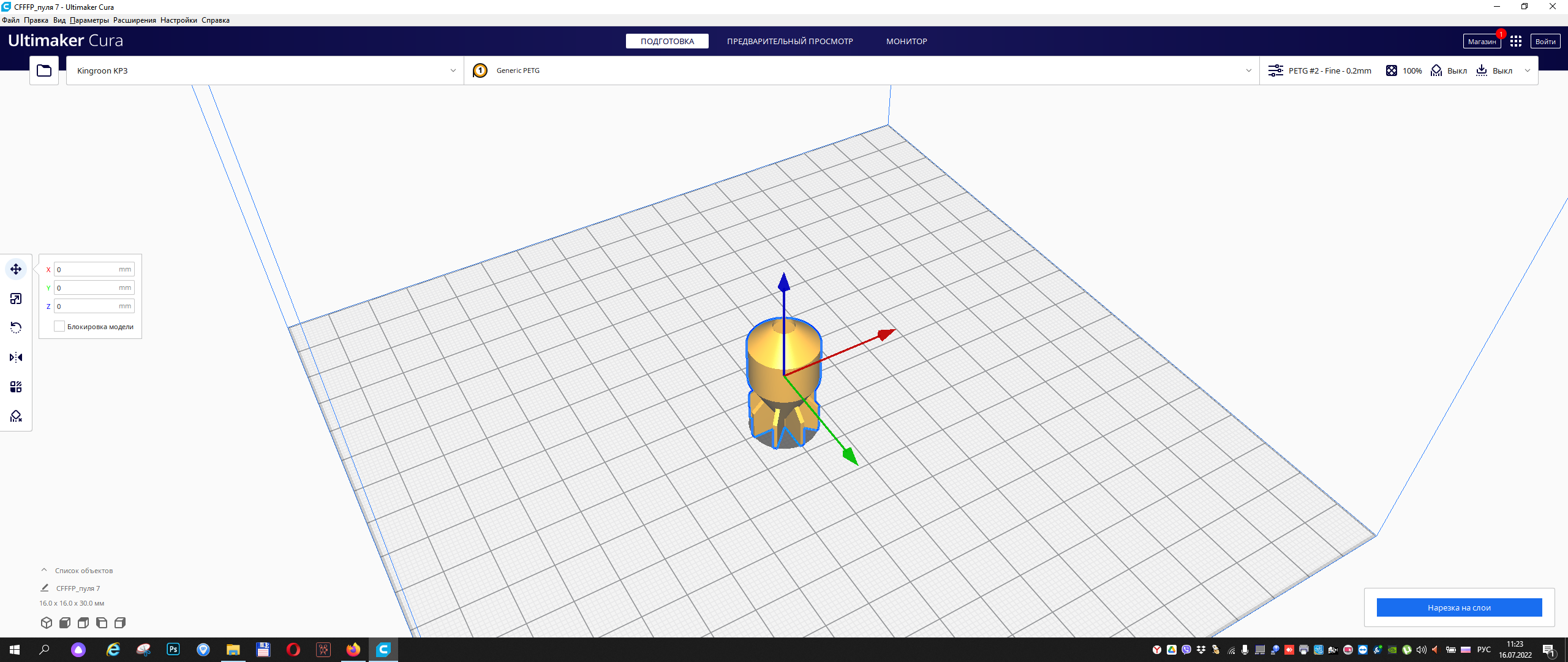The height and width of the screenshot is (662, 1568).
Task: Select the Move tool in left toolbar
Action: tap(16, 269)
